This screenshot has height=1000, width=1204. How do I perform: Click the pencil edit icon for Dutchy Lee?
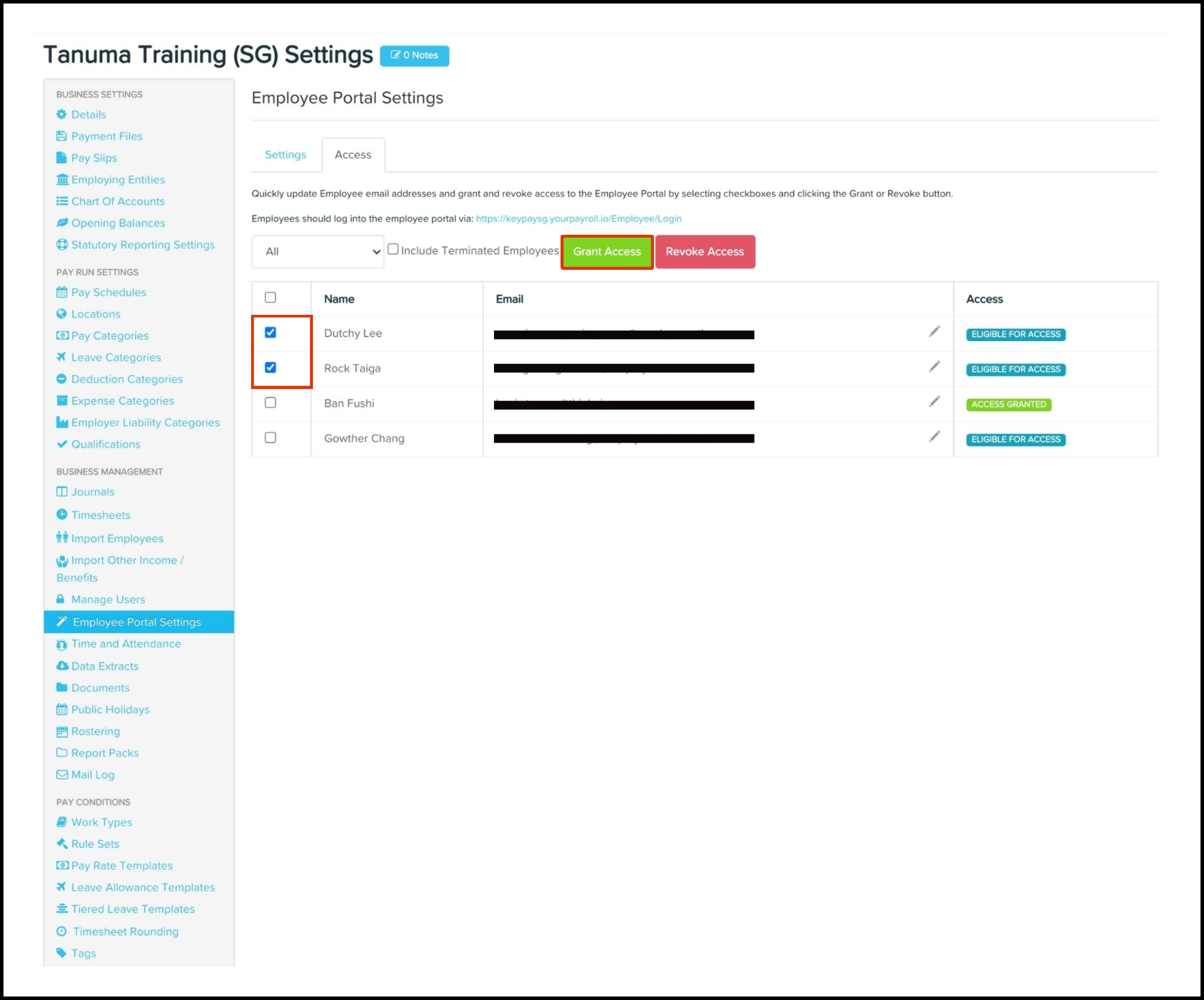(x=934, y=332)
